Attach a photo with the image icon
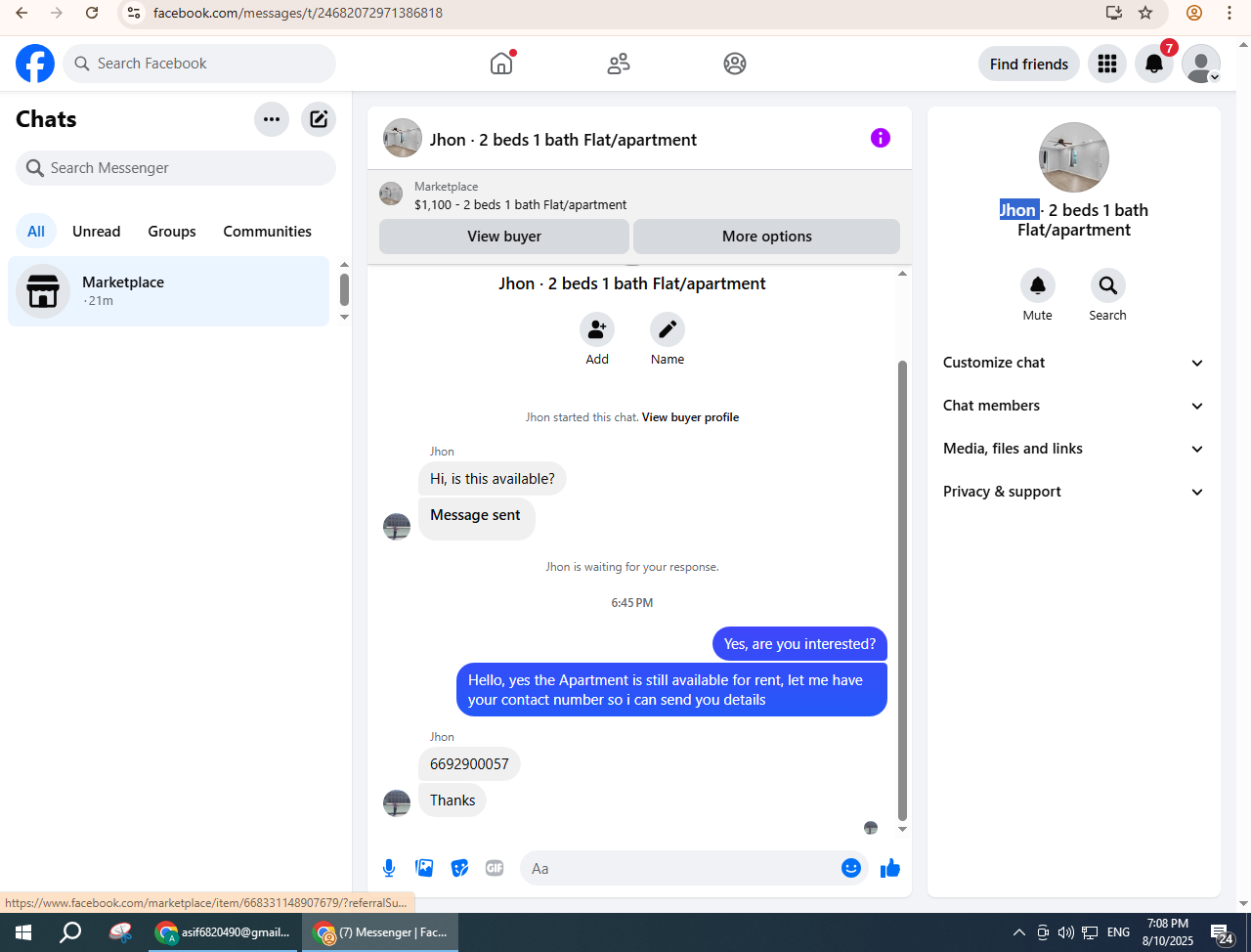The height and width of the screenshot is (952, 1251). pyautogui.click(x=424, y=868)
